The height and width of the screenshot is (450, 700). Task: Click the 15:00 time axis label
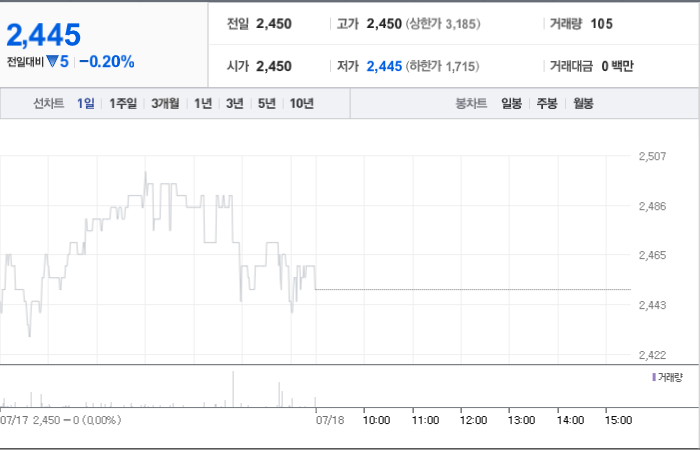click(618, 420)
